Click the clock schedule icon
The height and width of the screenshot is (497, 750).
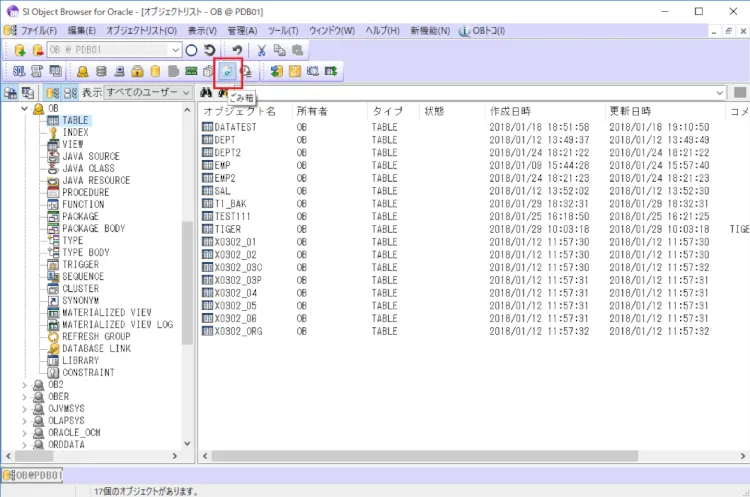[246, 71]
